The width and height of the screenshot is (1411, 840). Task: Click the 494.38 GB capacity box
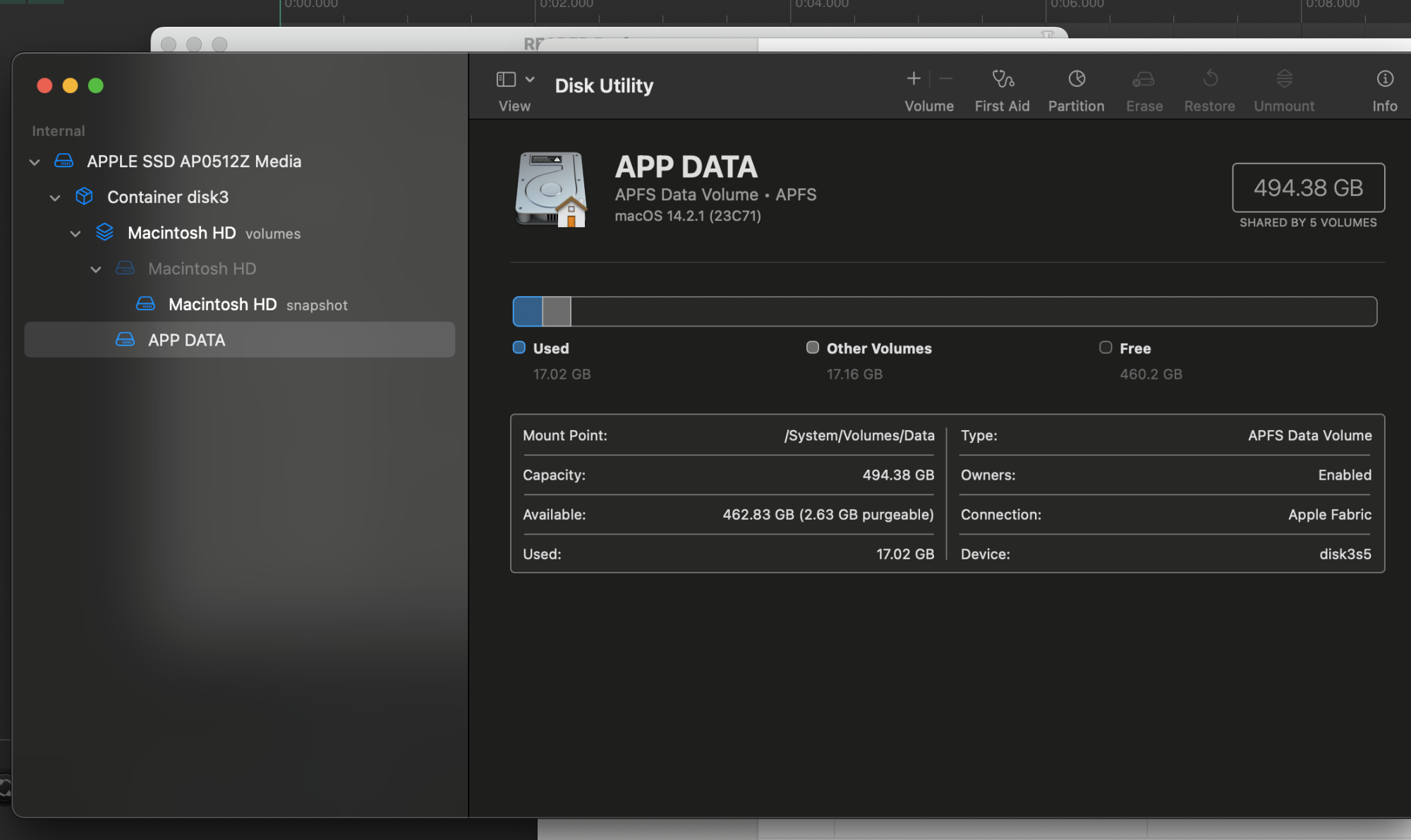click(1308, 188)
